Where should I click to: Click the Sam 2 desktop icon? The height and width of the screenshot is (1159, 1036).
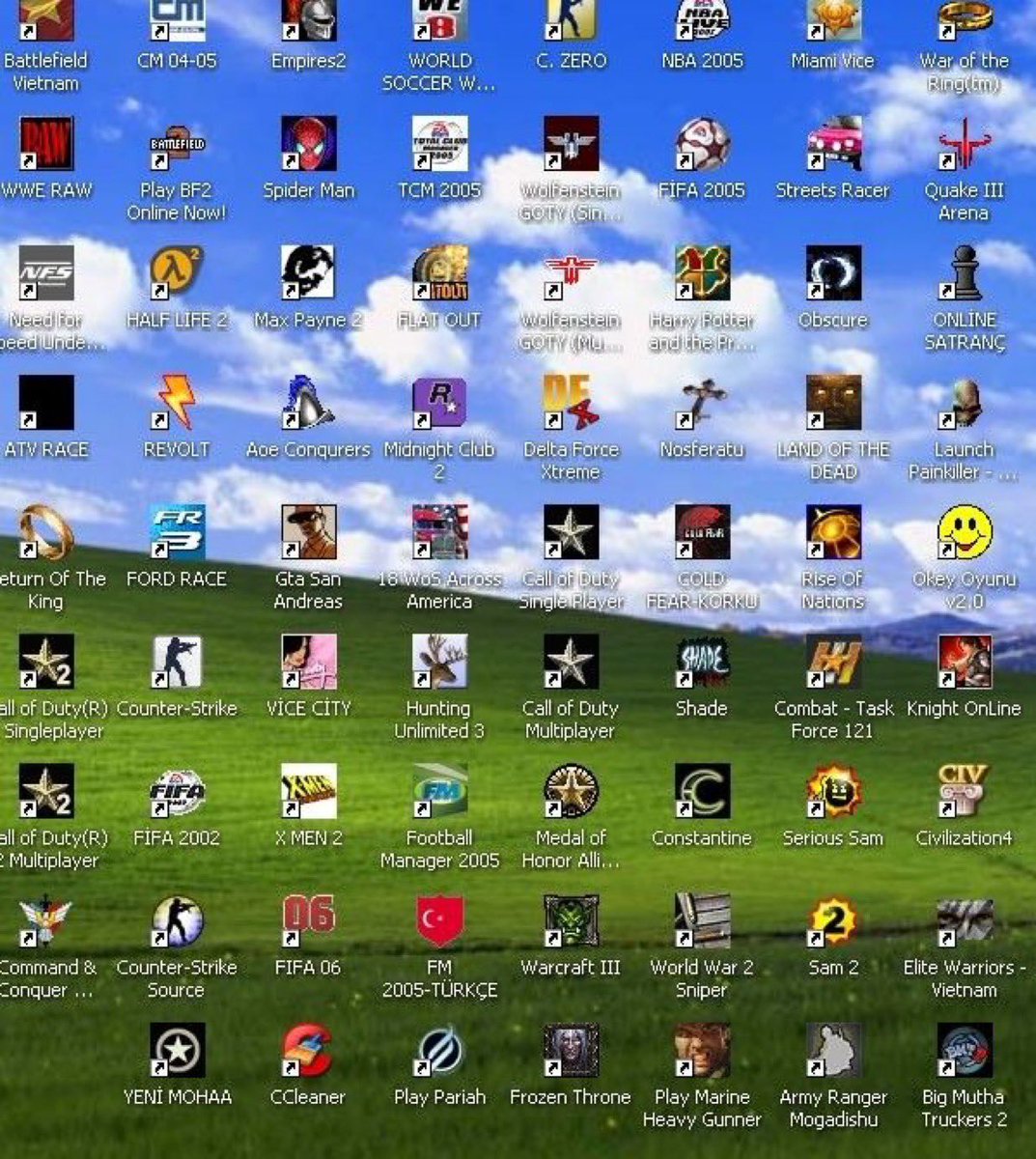pyautogui.click(x=833, y=920)
